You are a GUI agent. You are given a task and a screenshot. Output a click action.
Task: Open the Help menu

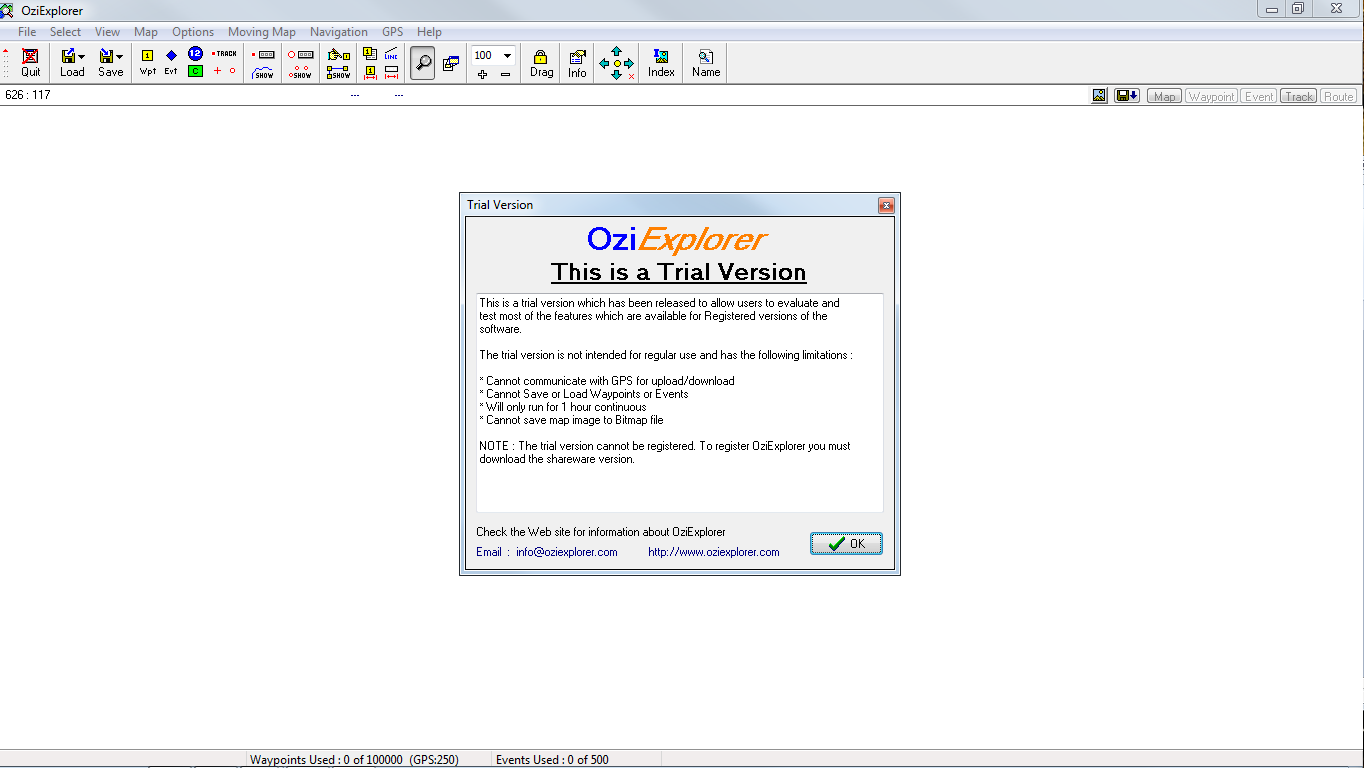429,32
